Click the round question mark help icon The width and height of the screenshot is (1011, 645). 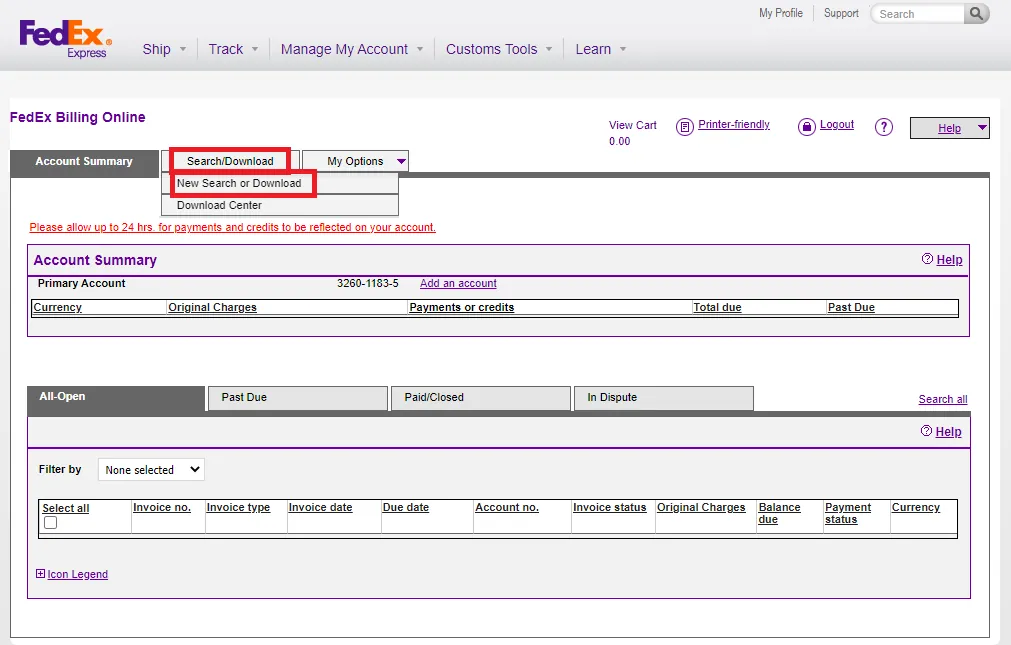883,127
